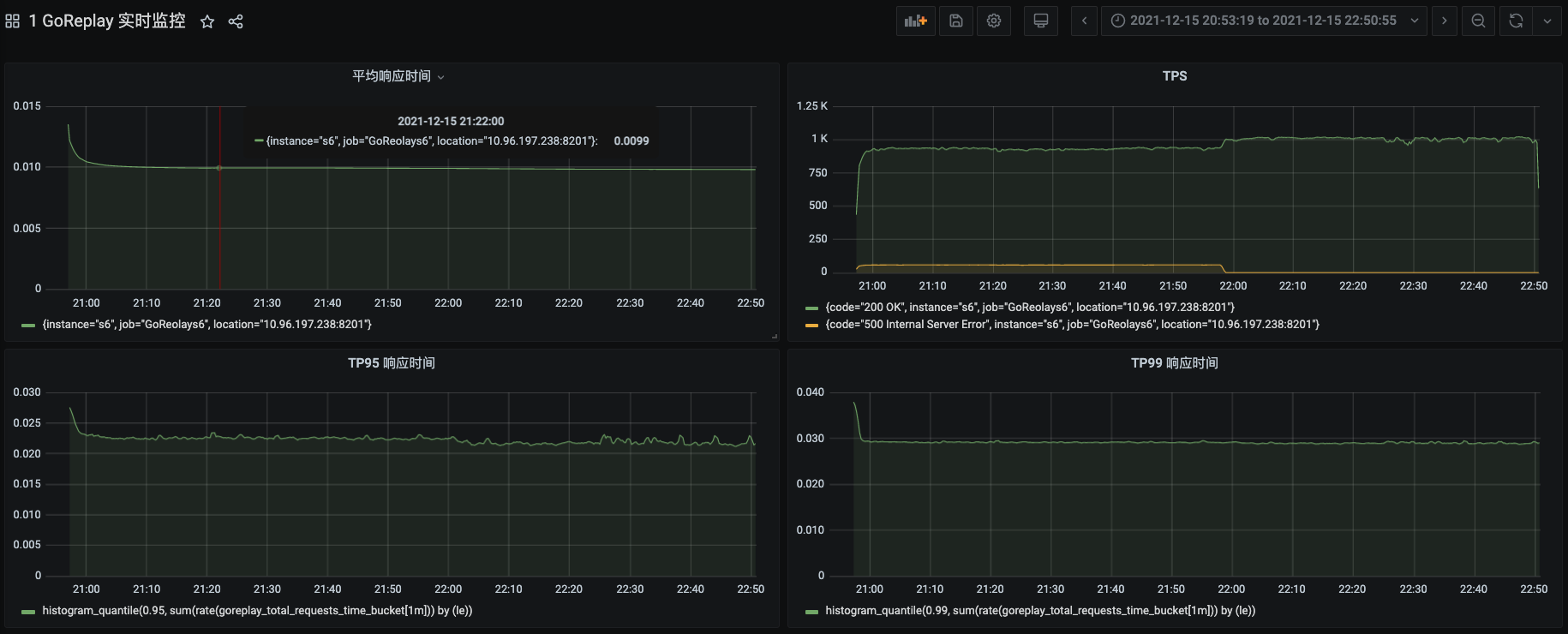The height and width of the screenshot is (634, 1568).
Task: Toggle the 500 Internal Server Error series
Action: (1073, 325)
